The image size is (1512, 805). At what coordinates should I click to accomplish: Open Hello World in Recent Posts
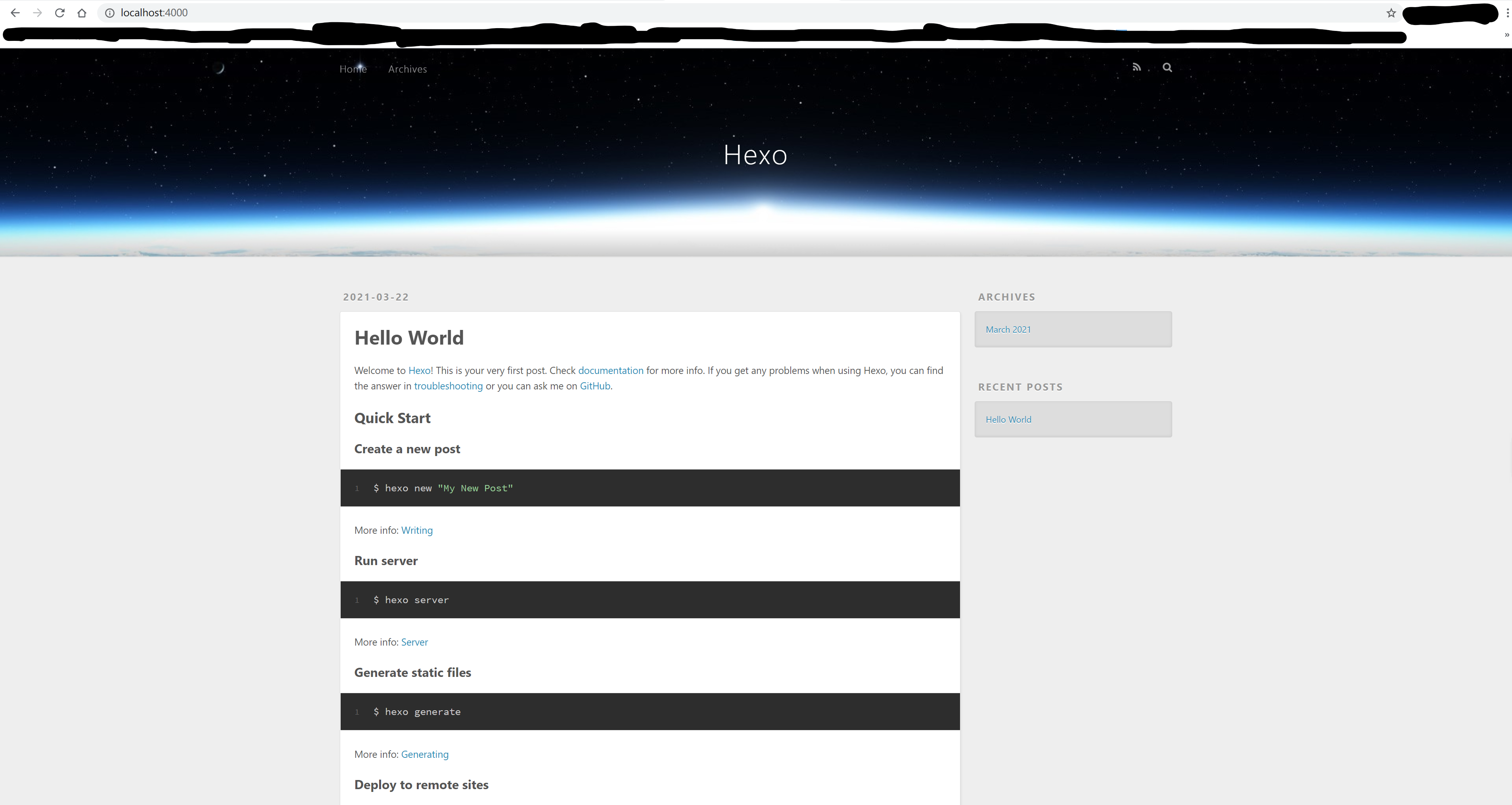pyautogui.click(x=1008, y=419)
